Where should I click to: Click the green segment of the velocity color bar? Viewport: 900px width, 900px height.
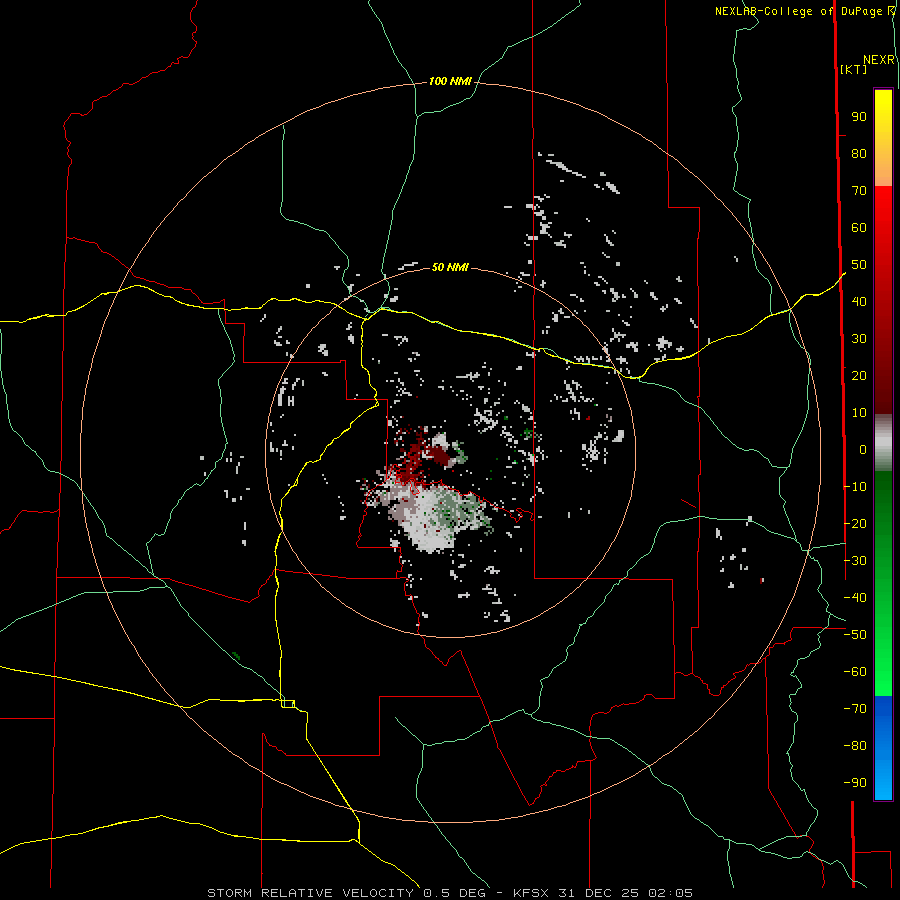pyautogui.click(x=883, y=584)
